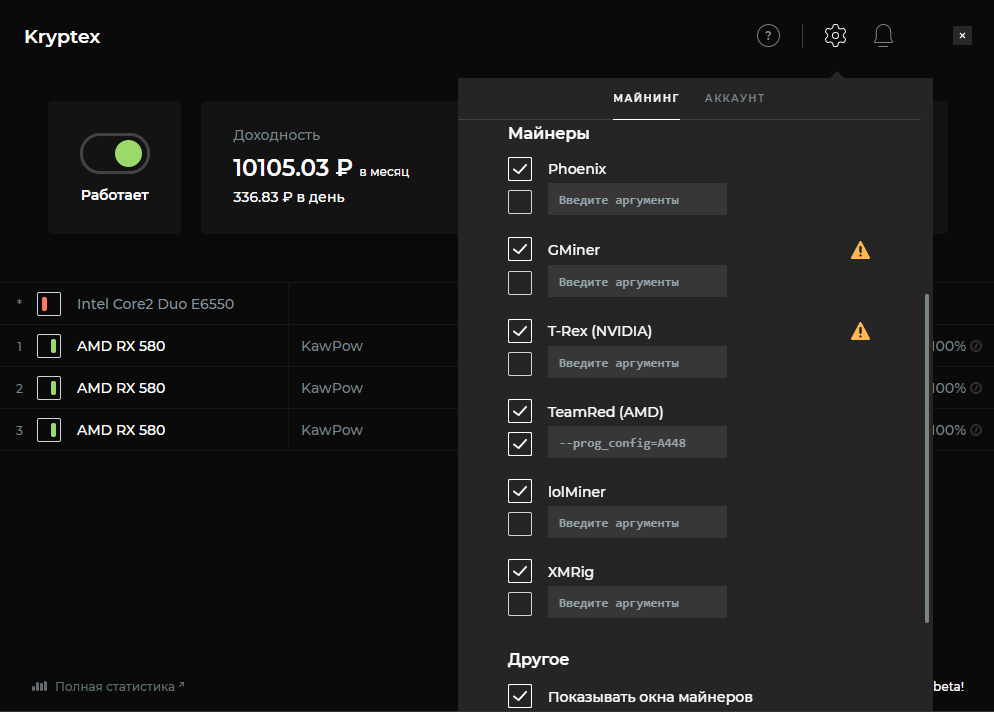Viewport: 994px width, 712px height.
Task: Open the notifications bell icon
Action: pyautogui.click(x=883, y=36)
